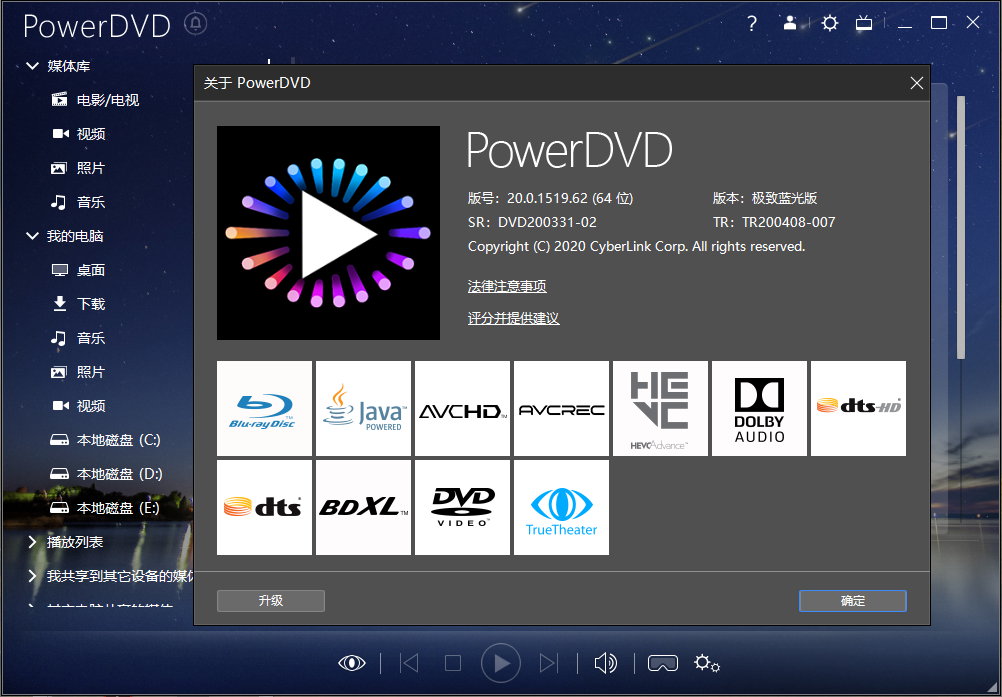Image resolution: width=1002 pixels, height=697 pixels.
Task: Maximize the PowerDVD window
Action: [x=939, y=23]
